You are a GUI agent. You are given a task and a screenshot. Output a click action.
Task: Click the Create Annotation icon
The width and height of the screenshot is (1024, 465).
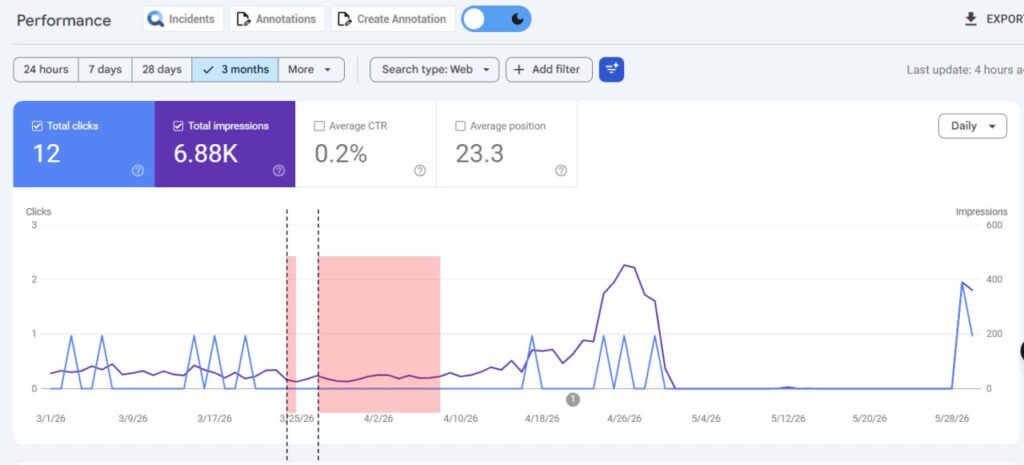[x=344, y=19]
